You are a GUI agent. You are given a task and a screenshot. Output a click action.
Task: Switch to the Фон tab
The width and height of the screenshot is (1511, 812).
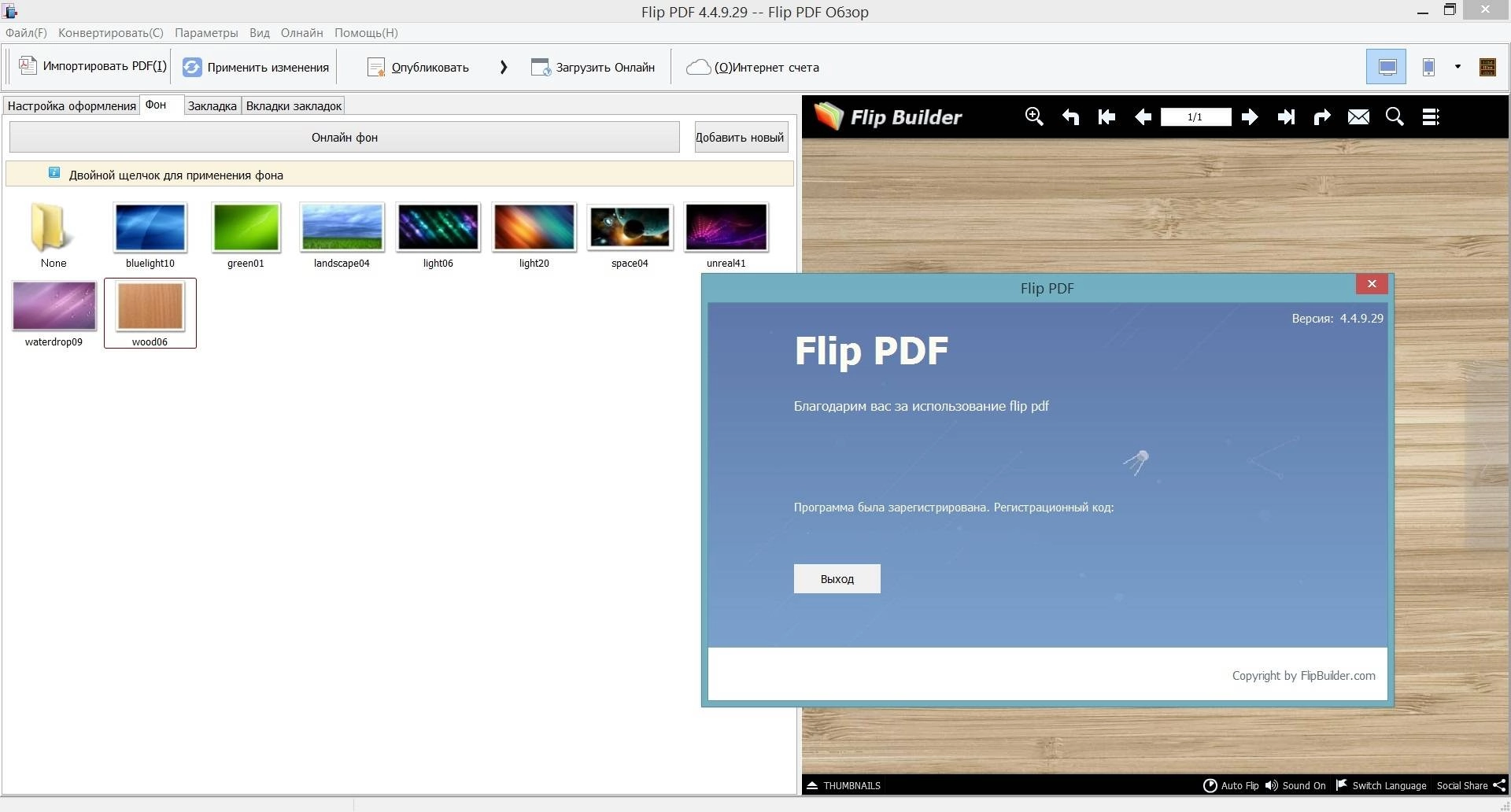click(x=161, y=105)
